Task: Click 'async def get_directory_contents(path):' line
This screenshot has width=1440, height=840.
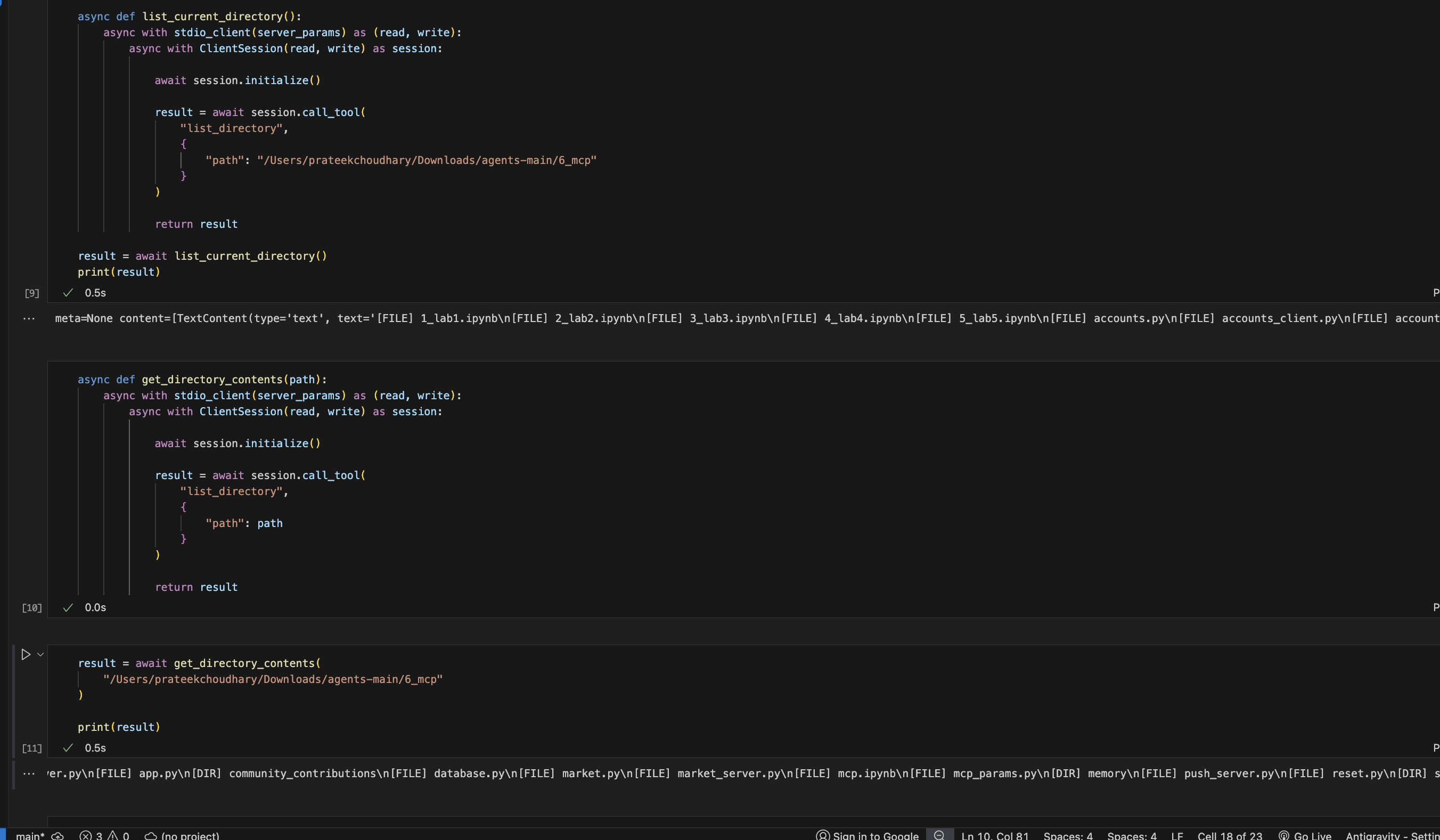Action: pos(202,380)
